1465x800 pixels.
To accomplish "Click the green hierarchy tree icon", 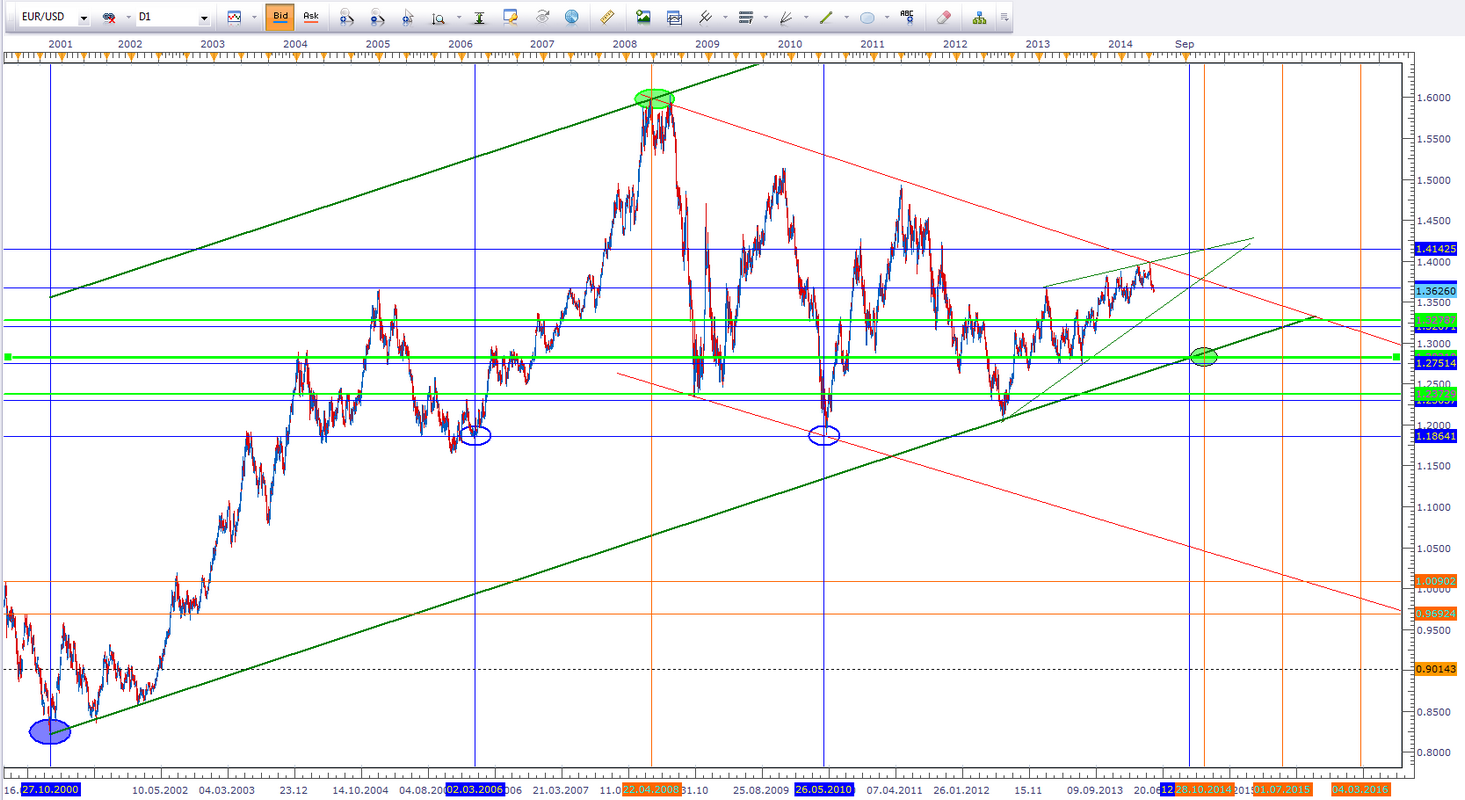I will coord(978,18).
